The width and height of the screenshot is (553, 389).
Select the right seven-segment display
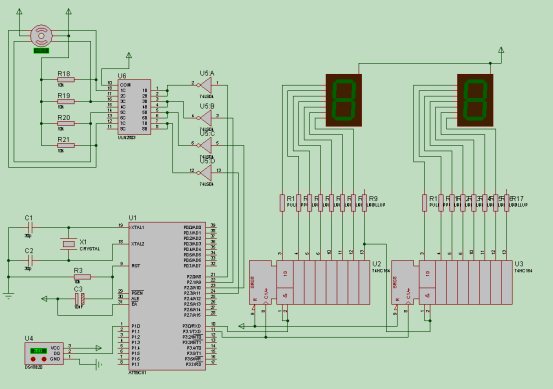(x=475, y=100)
